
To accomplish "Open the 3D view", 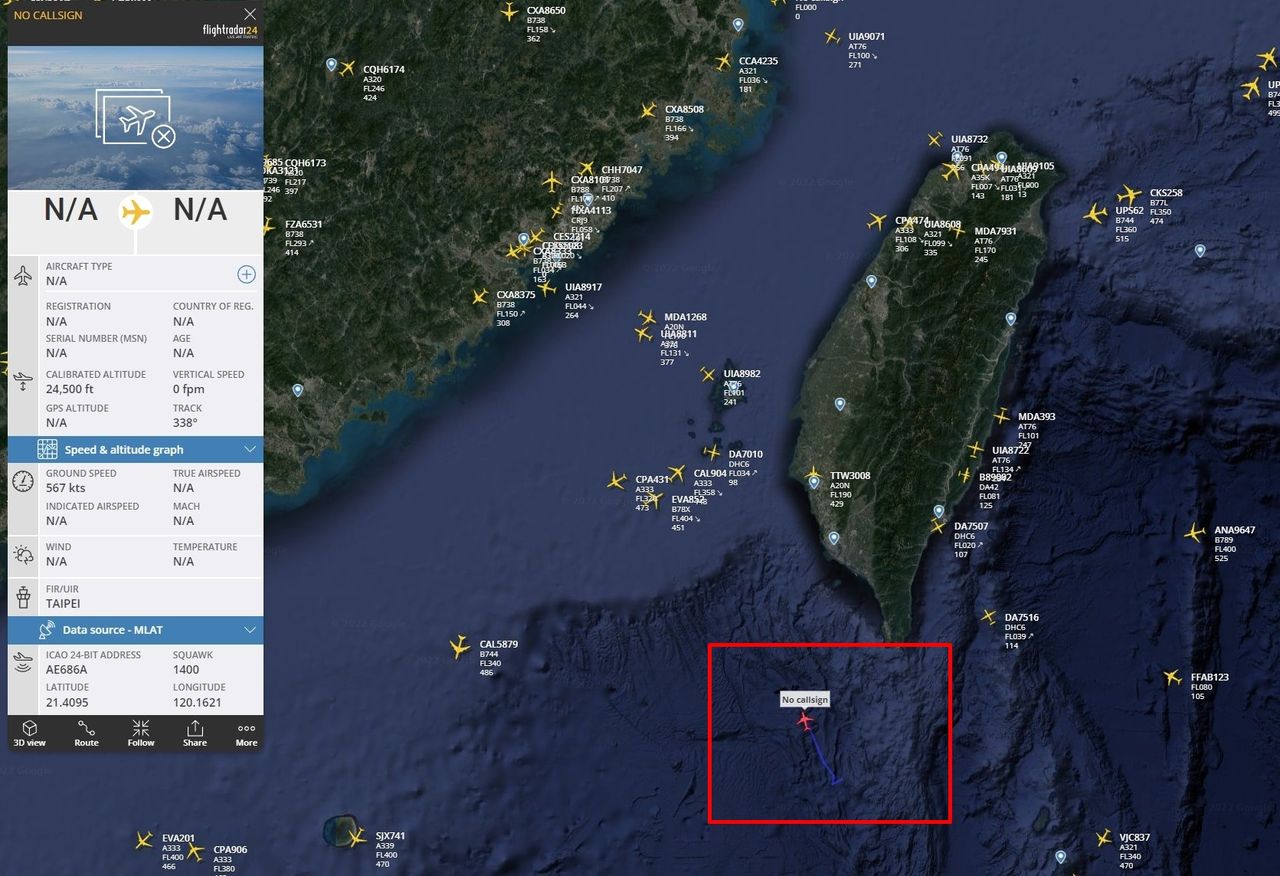I will pos(30,733).
